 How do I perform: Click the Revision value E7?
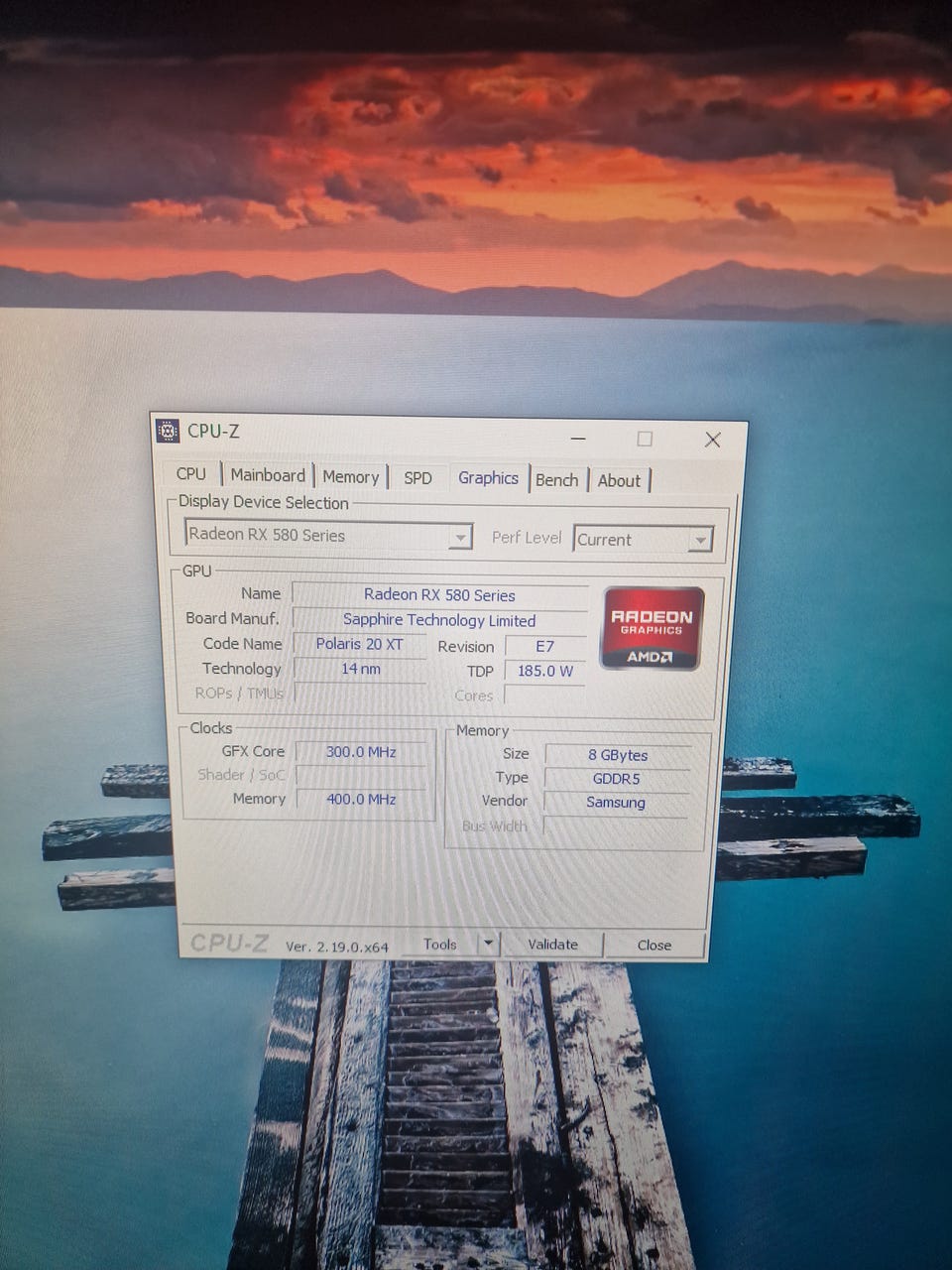(545, 647)
